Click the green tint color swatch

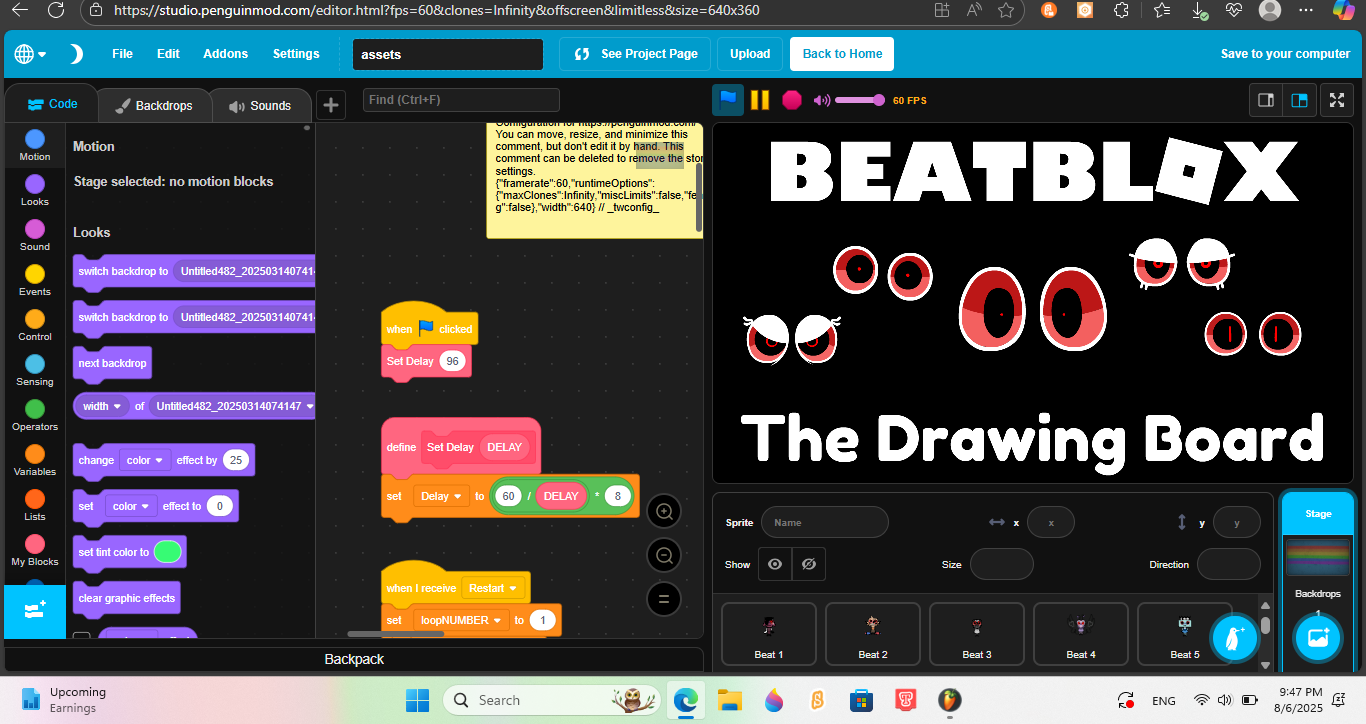tap(168, 552)
